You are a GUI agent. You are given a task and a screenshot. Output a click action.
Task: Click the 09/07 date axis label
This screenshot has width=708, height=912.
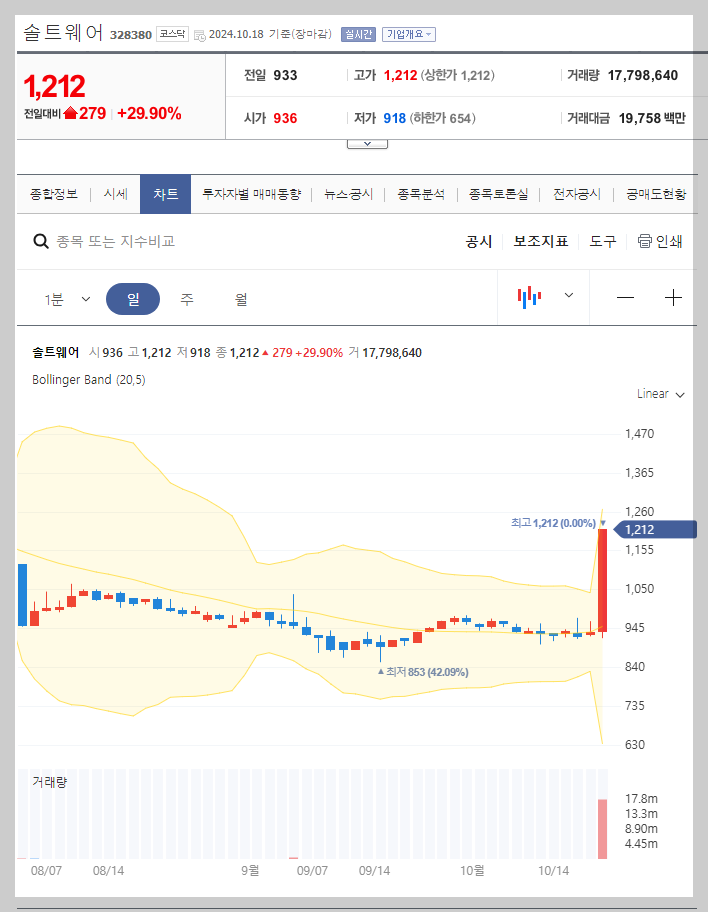[x=312, y=871]
